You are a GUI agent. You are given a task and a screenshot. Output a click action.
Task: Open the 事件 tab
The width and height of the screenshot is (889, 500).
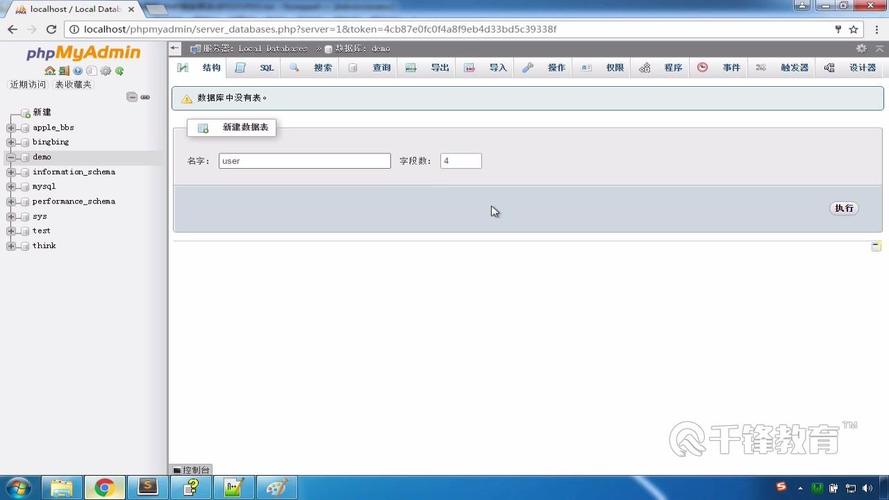(x=719, y=67)
